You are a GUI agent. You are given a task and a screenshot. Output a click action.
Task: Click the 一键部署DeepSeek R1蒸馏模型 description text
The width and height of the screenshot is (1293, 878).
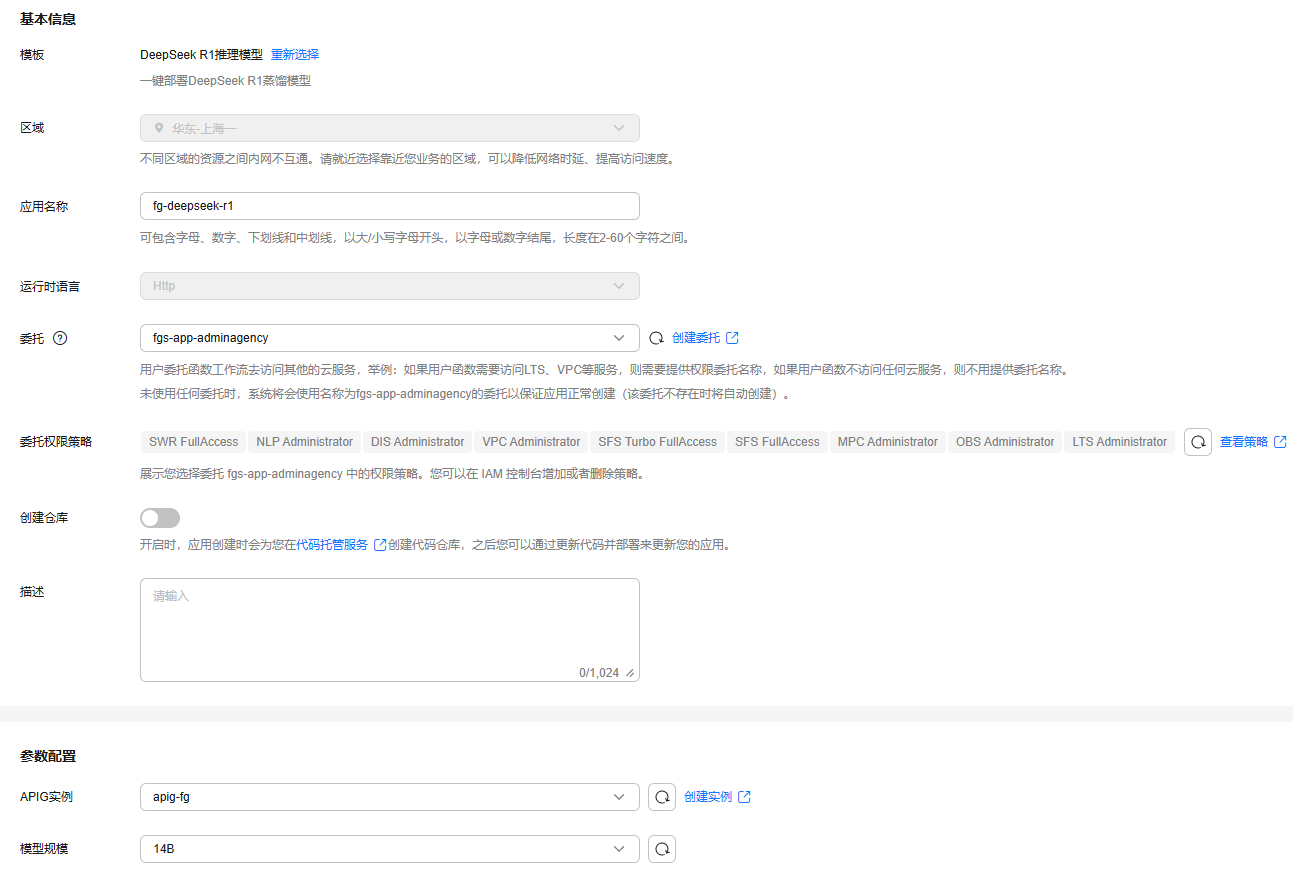pyautogui.click(x=226, y=81)
